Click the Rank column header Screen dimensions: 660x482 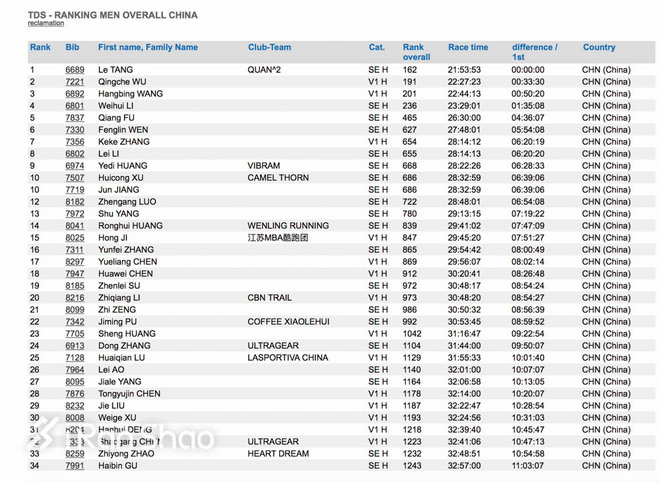[40, 47]
